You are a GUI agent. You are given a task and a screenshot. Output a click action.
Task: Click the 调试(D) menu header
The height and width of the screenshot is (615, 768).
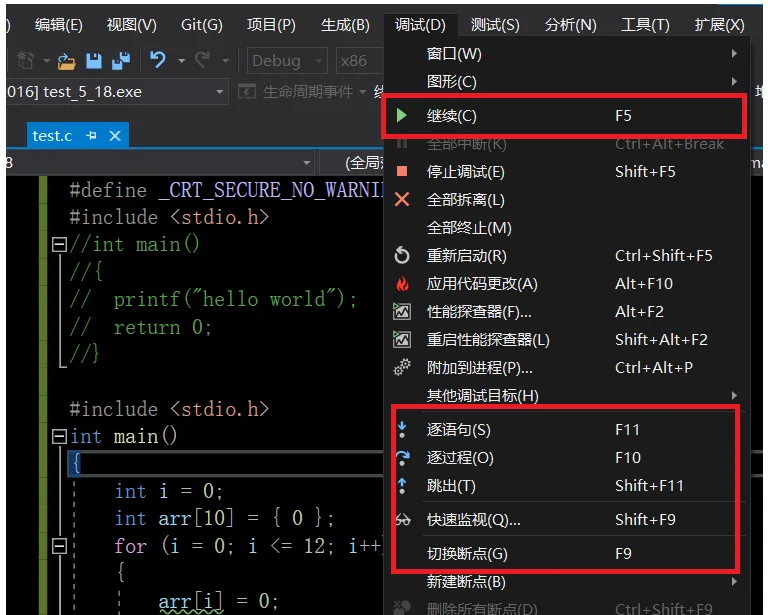pyautogui.click(x=420, y=24)
